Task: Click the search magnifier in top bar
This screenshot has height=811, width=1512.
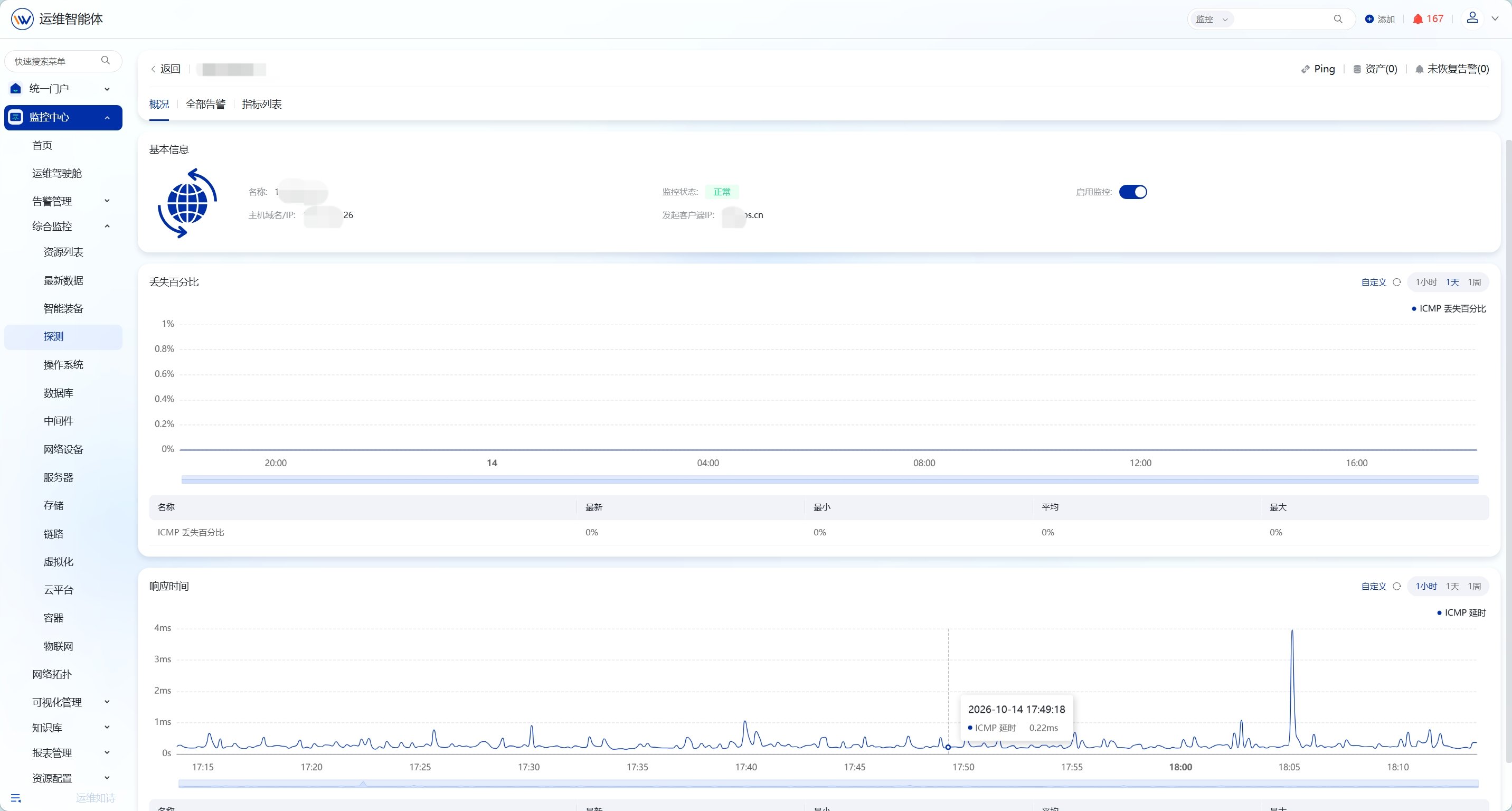Action: tap(1338, 19)
